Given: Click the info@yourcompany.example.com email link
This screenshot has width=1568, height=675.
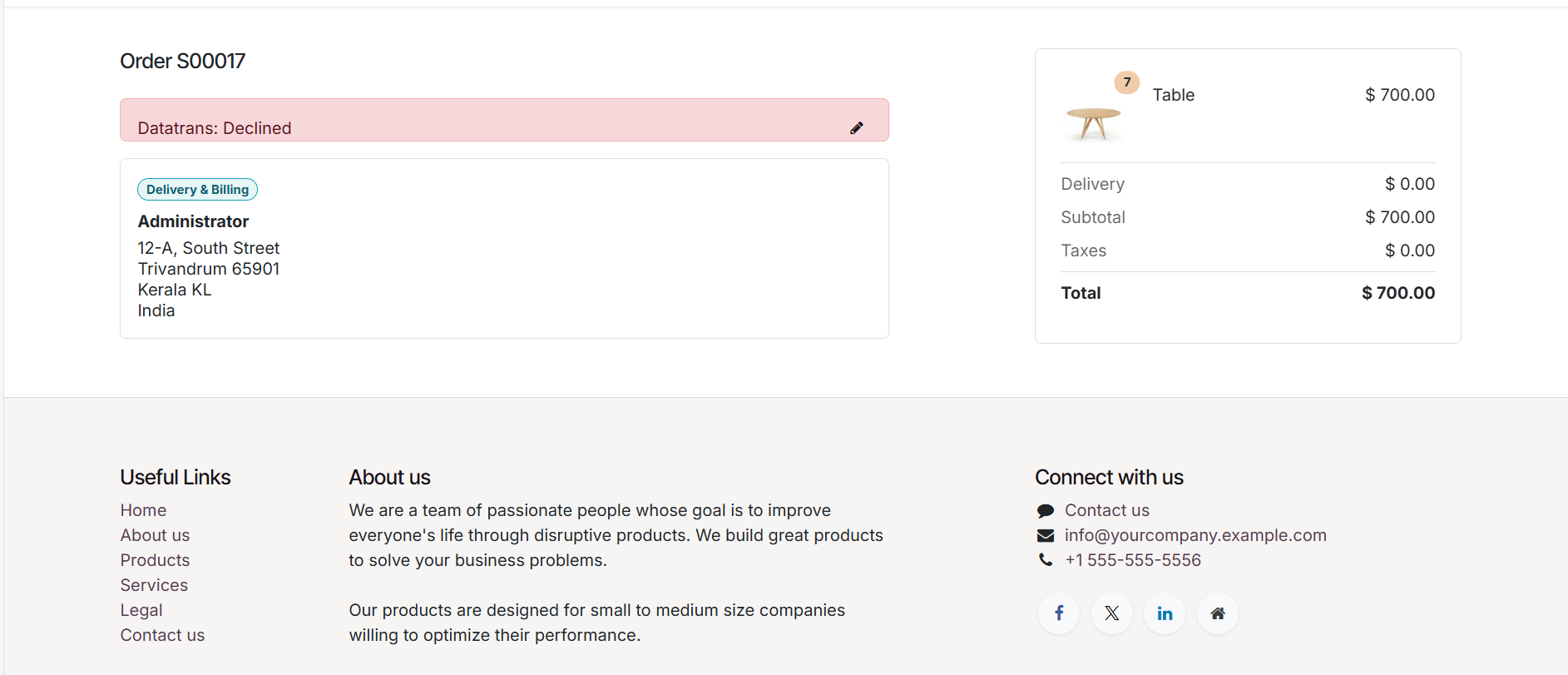Looking at the screenshot, I should coord(1195,535).
